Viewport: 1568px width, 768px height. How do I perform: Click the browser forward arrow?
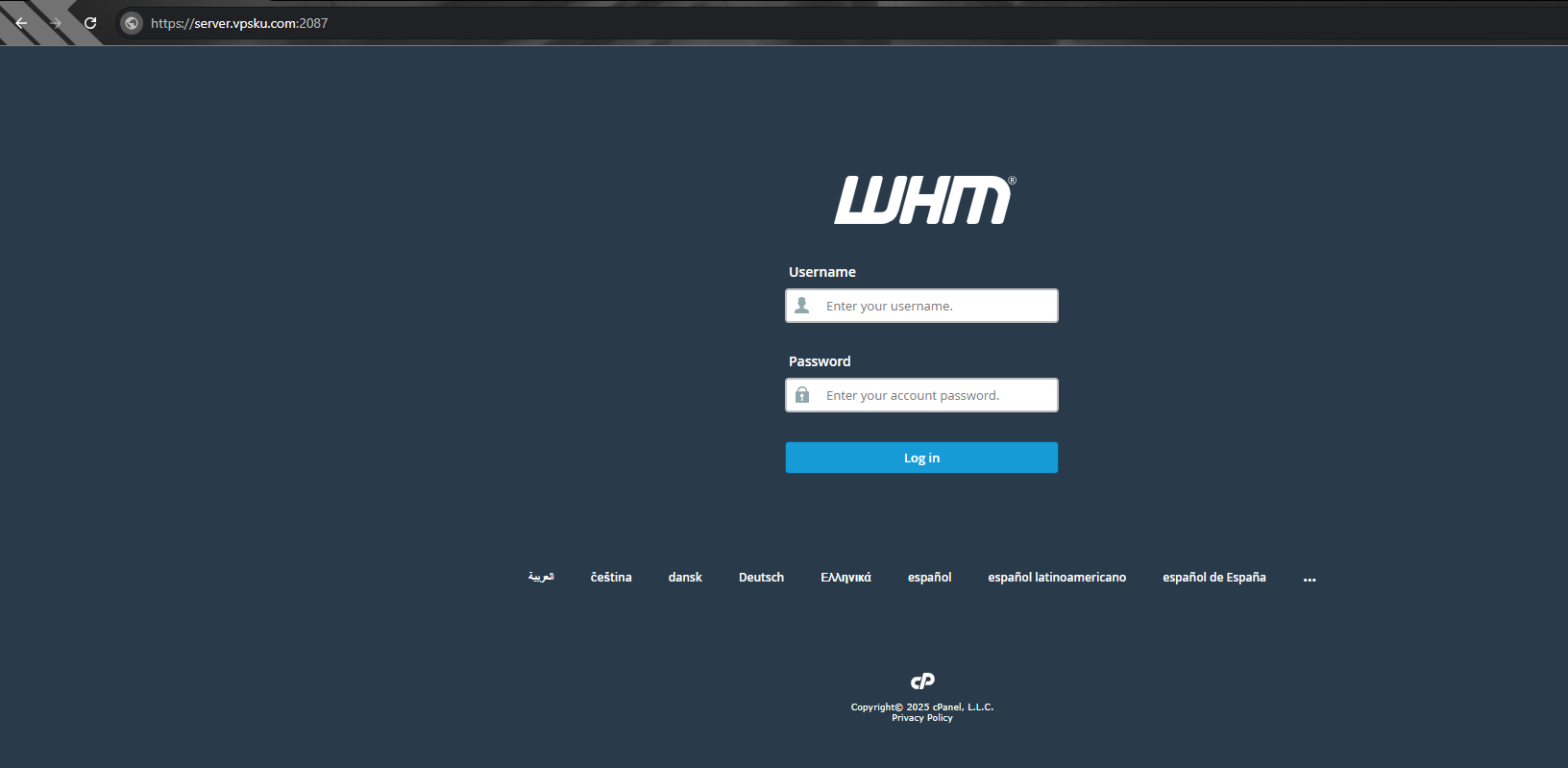pos(56,23)
